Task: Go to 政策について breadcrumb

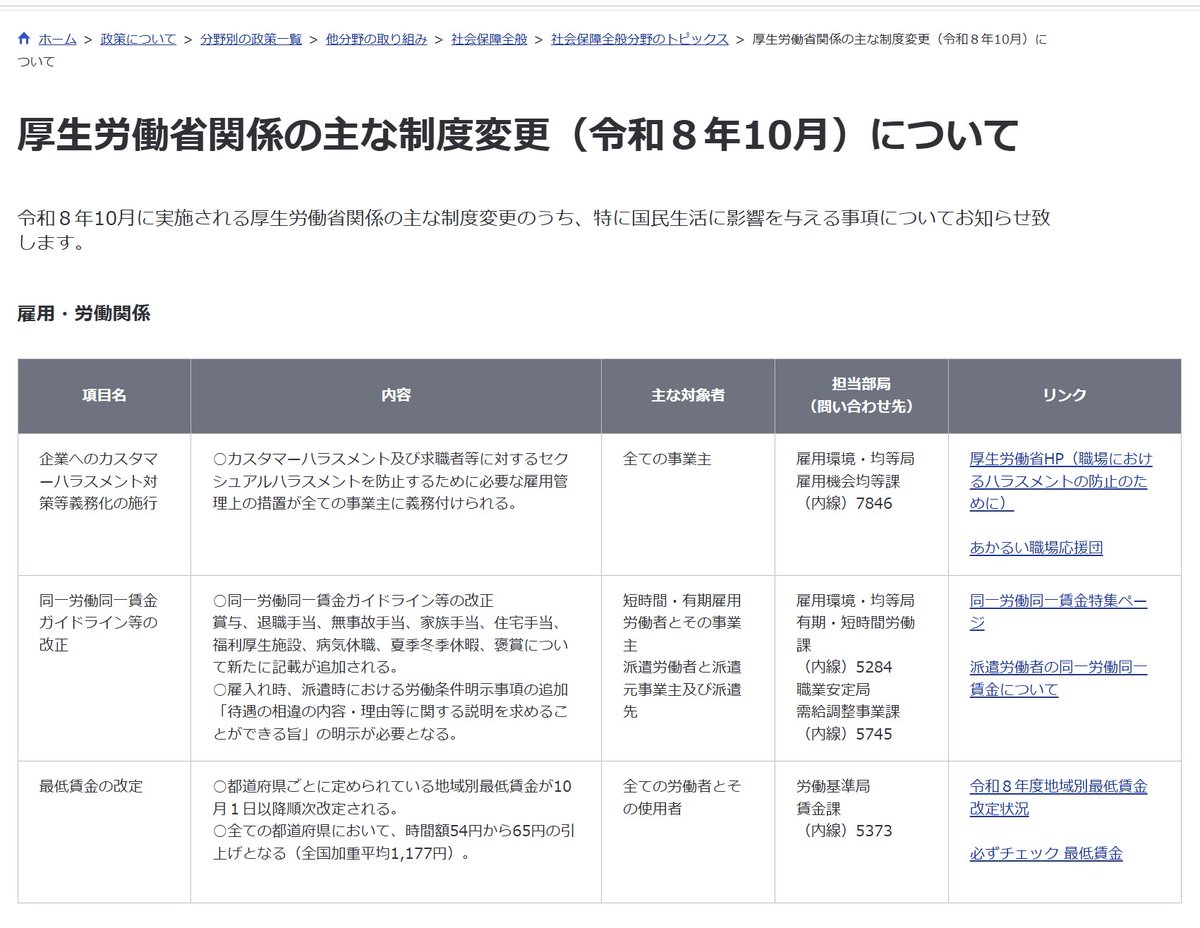Action: pyautogui.click(x=138, y=39)
